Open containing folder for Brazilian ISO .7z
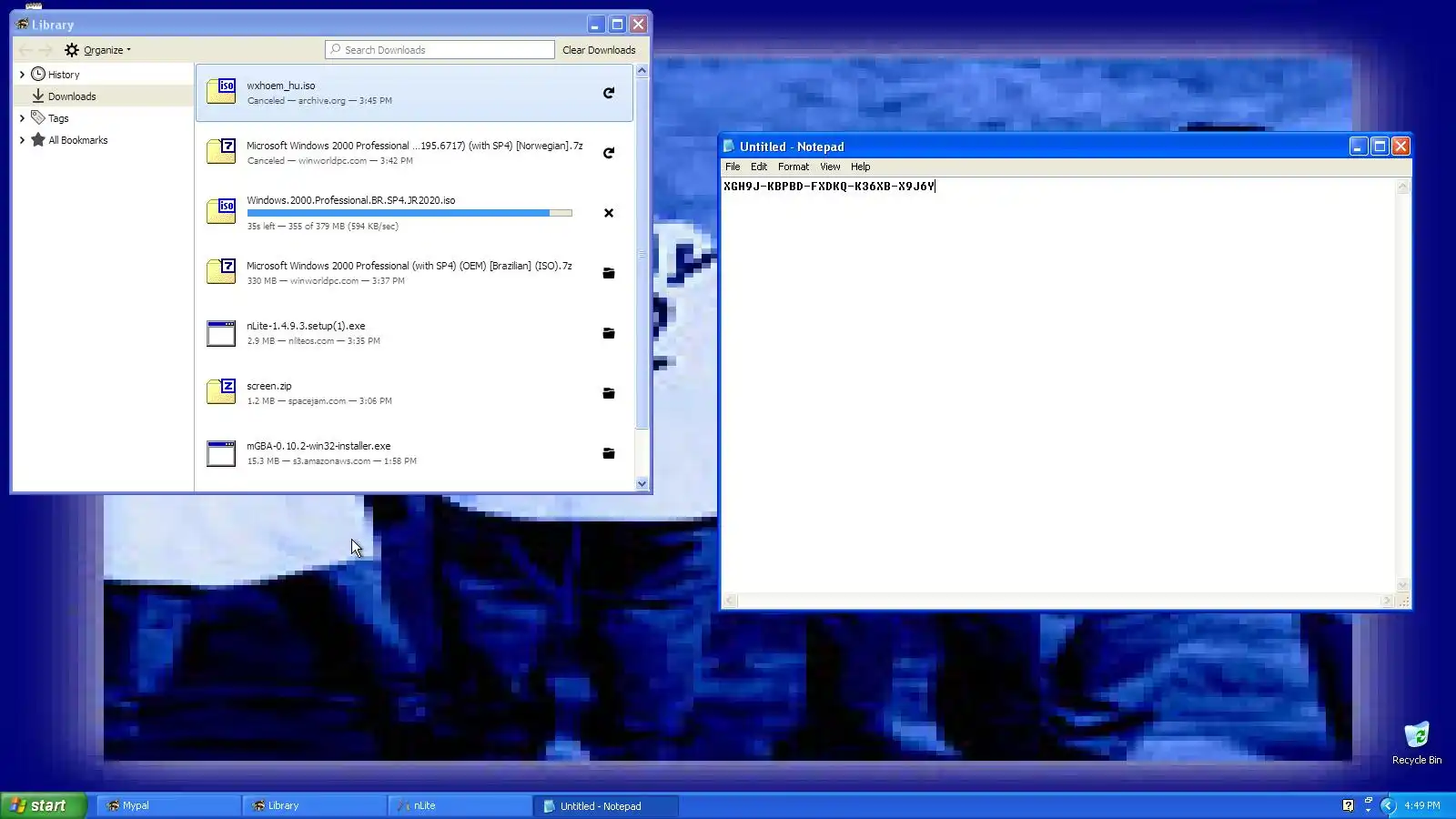1456x819 pixels. pyautogui.click(x=609, y=273)
